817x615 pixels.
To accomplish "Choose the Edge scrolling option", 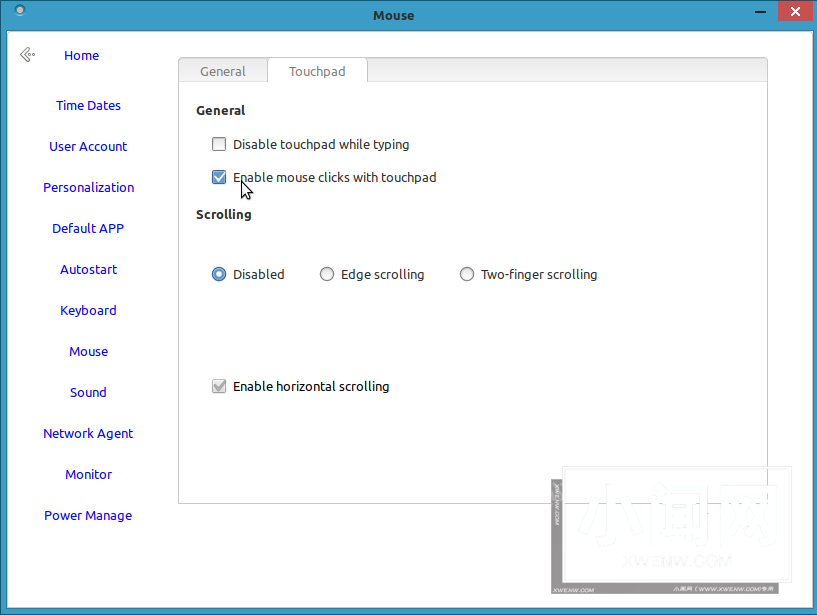I will click(x=327, y=274).
